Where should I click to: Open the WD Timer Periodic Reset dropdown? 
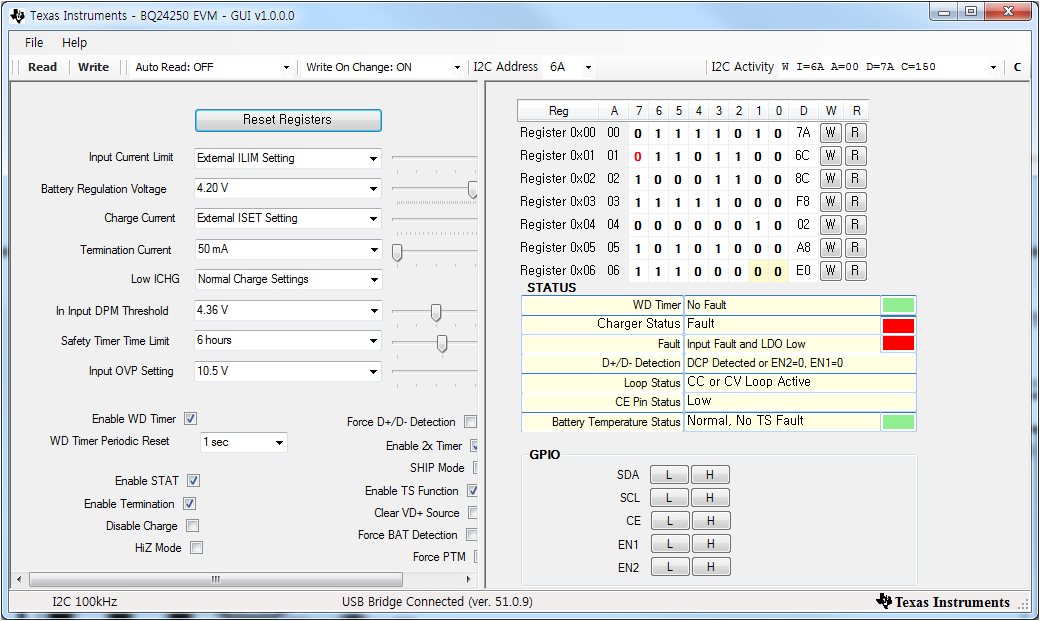coord(243,443)
